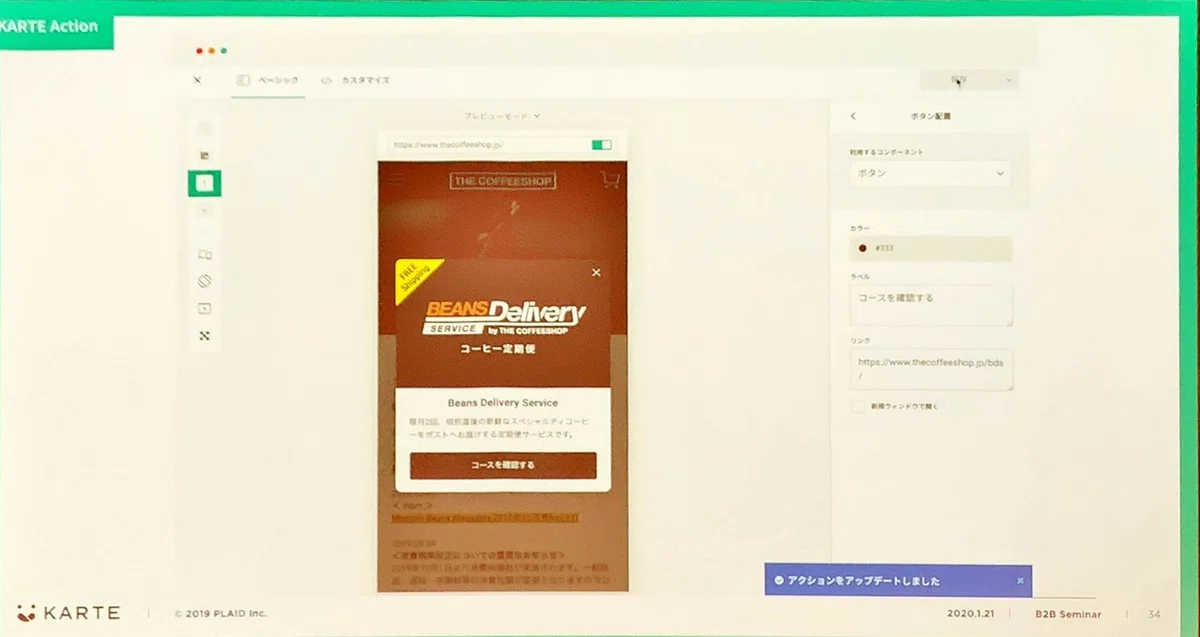Viewport: 1200px width, 637px height.
Task: Select the green highlighted sidebar tool
Action: point(205,183)
